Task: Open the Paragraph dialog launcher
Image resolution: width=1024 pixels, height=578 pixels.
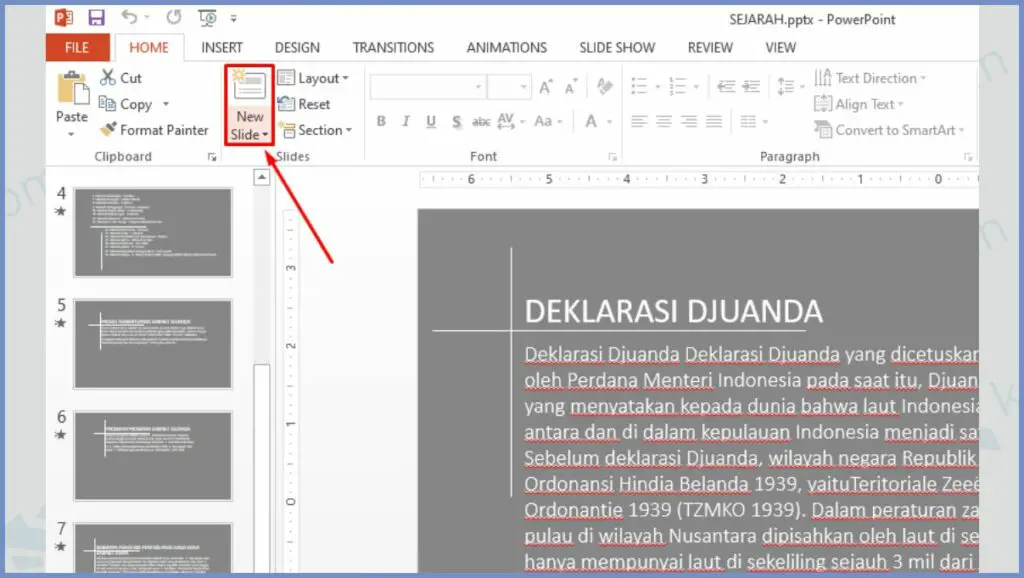Action: pos(968,157)
